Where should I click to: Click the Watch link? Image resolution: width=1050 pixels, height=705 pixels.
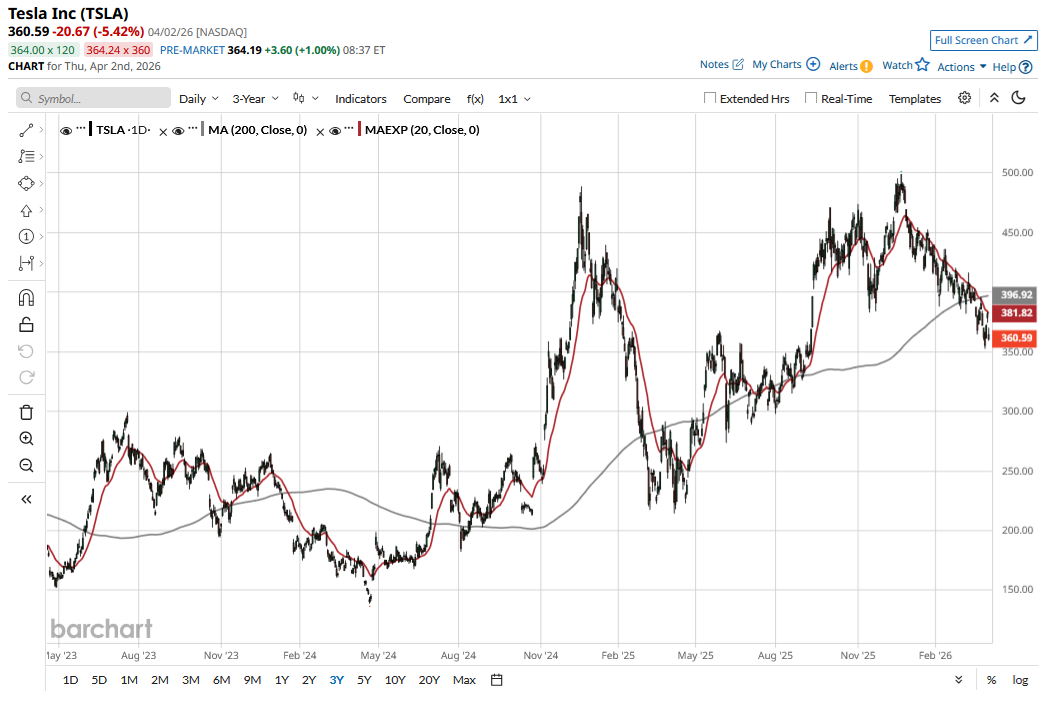point(897,65)
